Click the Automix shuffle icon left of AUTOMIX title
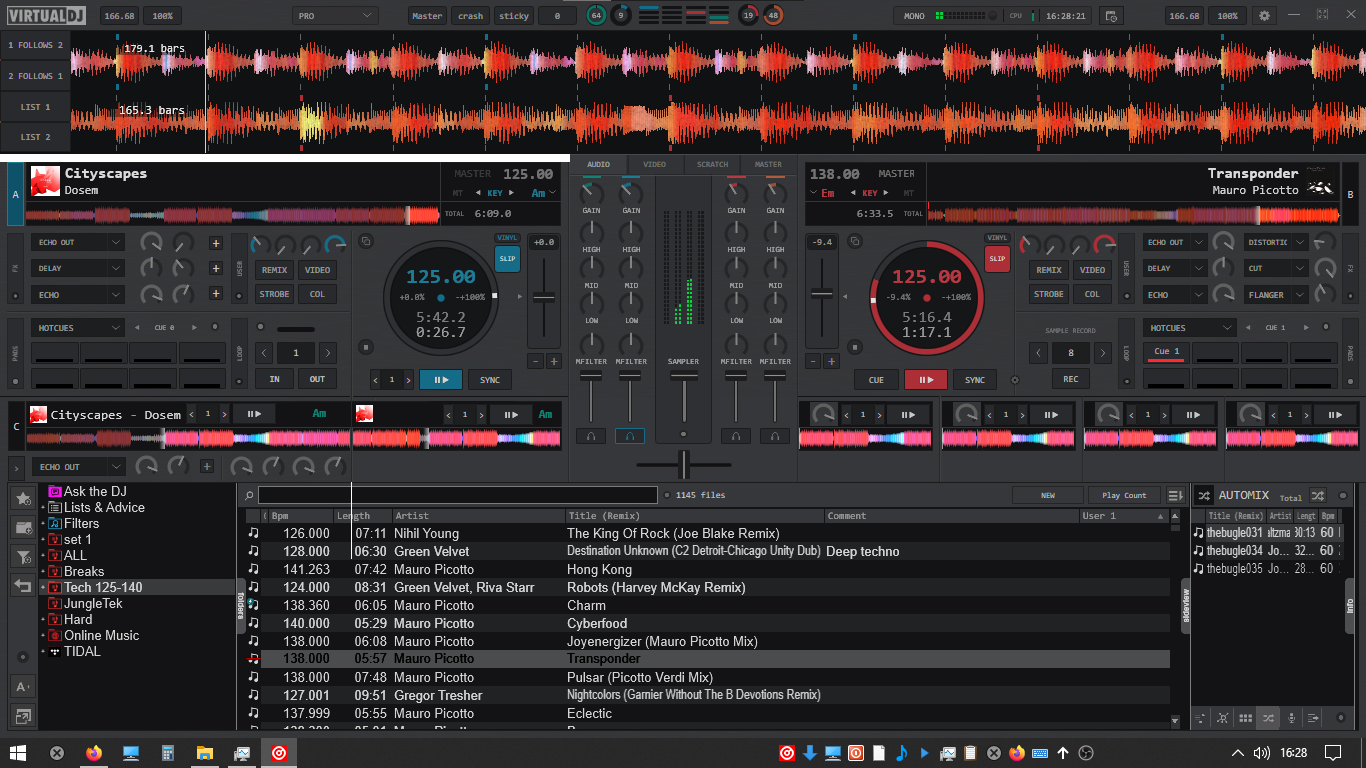Viewport: 1366px width, 768px height. point(1204,495)
